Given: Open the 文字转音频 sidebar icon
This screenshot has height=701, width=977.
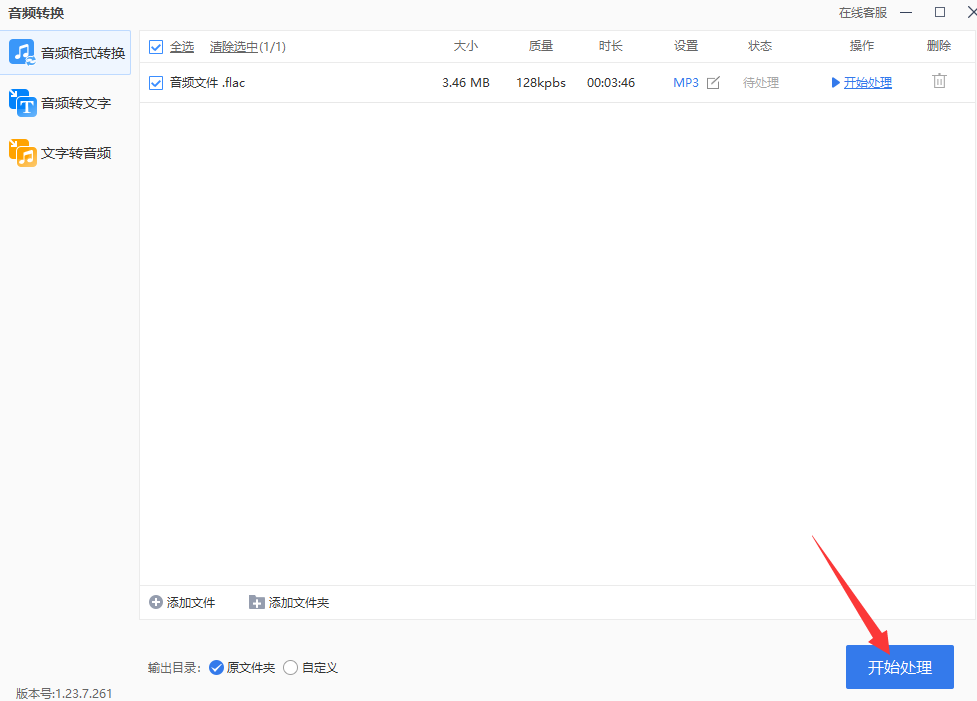Looking at the screenshot, I should 22,153.
